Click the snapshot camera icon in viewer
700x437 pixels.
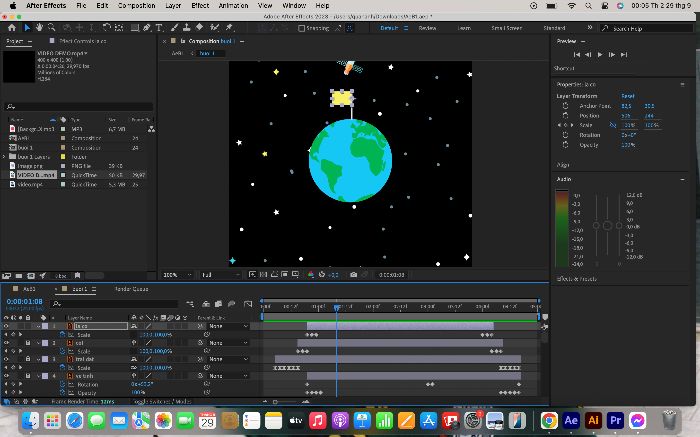coord(354,275)
